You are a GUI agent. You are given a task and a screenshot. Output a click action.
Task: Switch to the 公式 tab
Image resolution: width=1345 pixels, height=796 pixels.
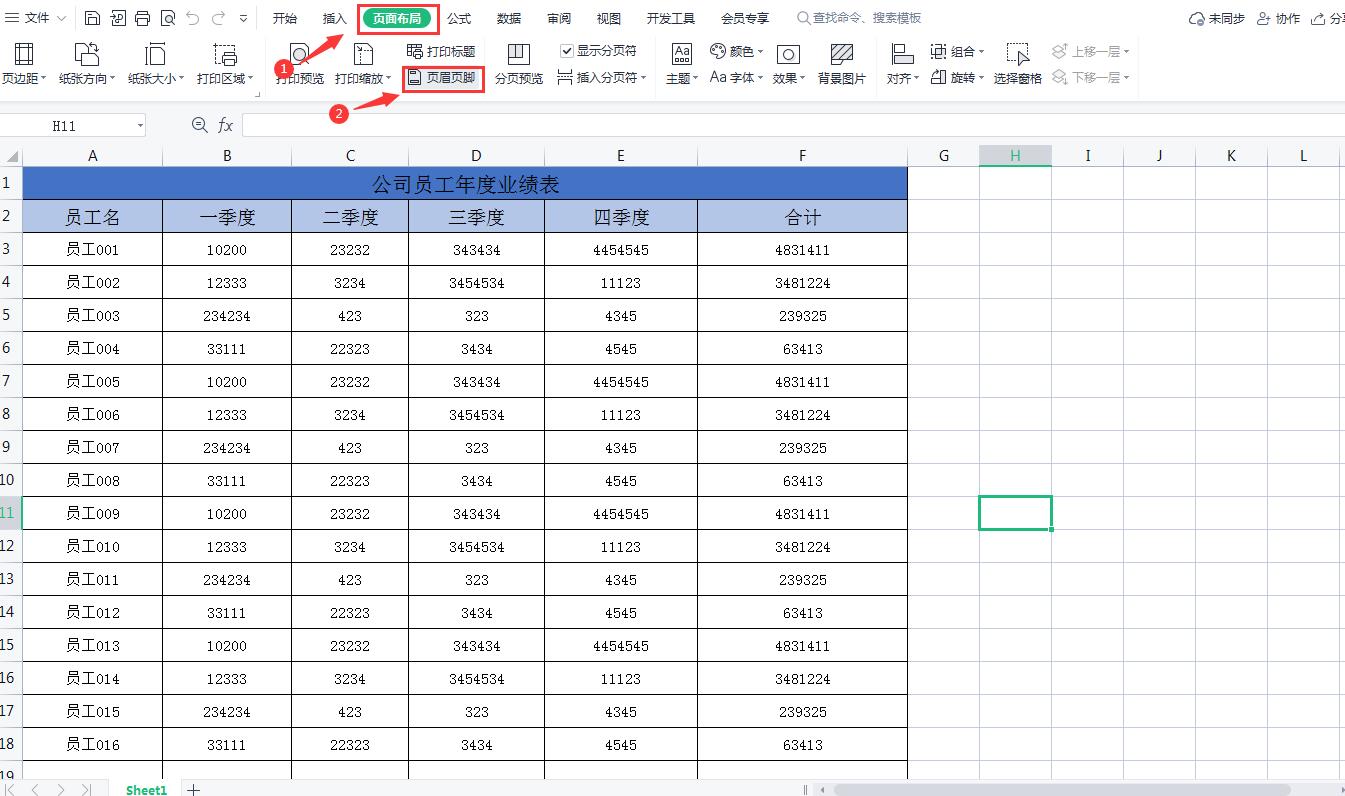[x=459, y=18]
